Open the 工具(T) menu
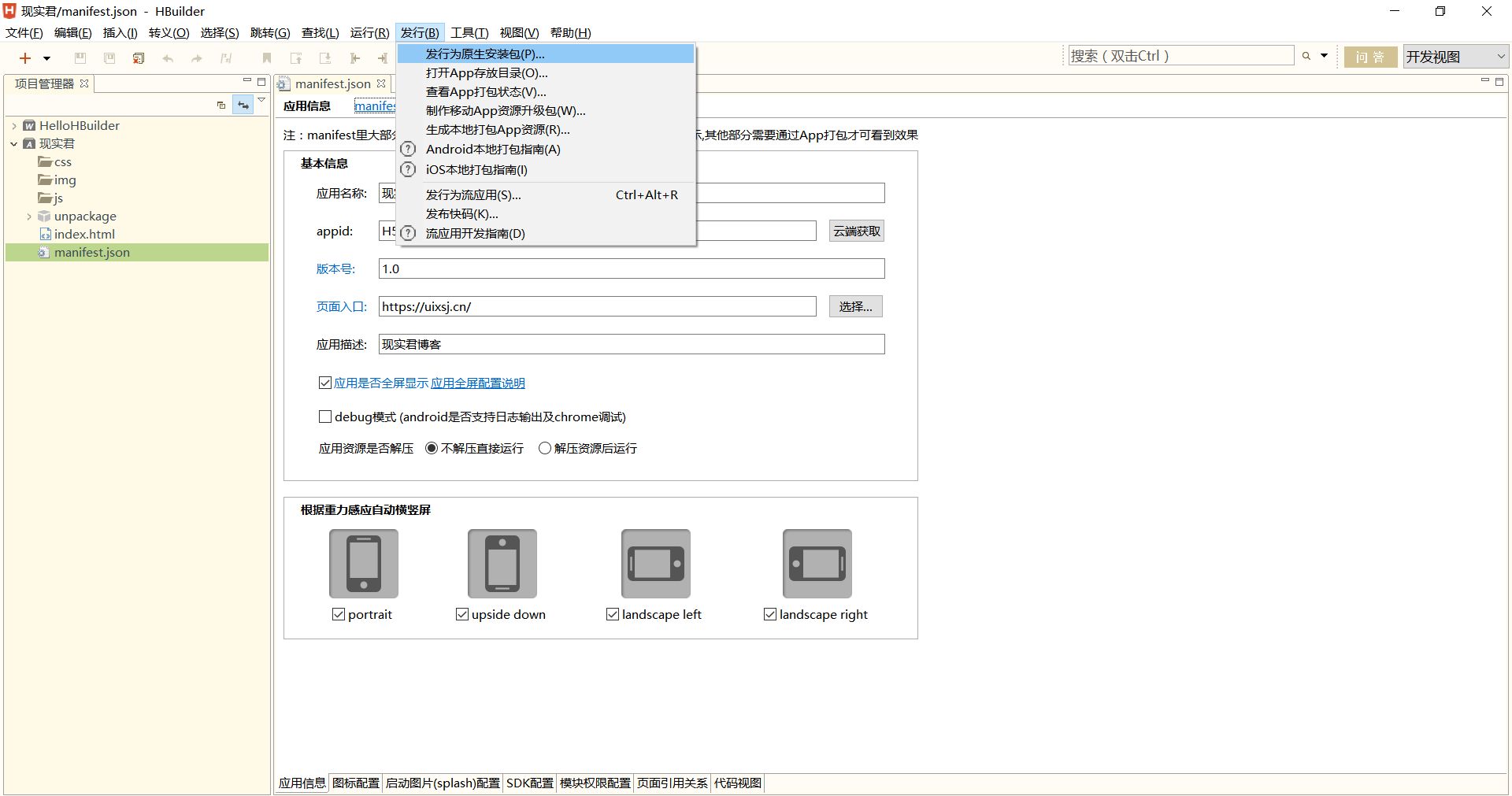Screen dimensions: 1512x796 (469, 33)
